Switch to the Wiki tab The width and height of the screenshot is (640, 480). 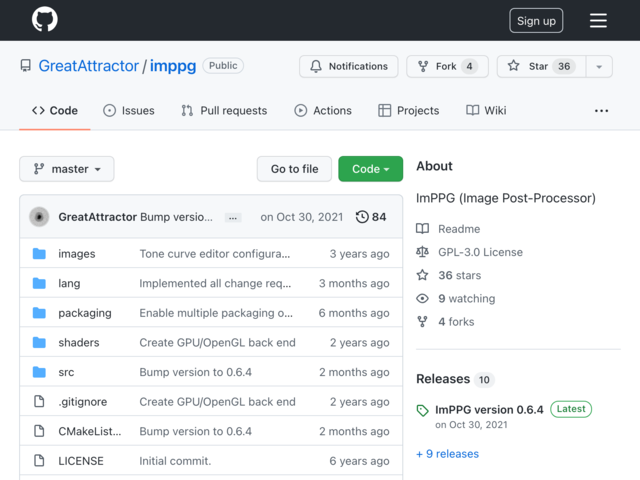tap(486, 111)
